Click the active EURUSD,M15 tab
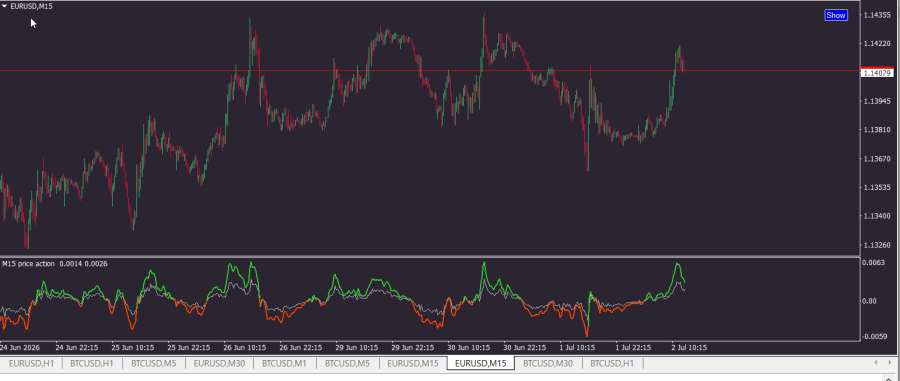Image resolution: width=900 pixels, height=381 pixels. click(x=480, y=363)
